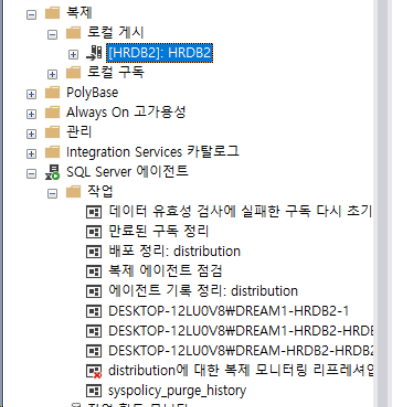Click the 관리 folder icon

point(52,132)
